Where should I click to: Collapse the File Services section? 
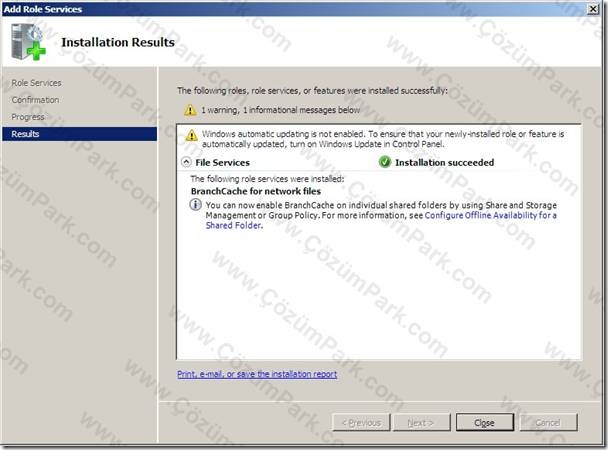click(186, 162)
